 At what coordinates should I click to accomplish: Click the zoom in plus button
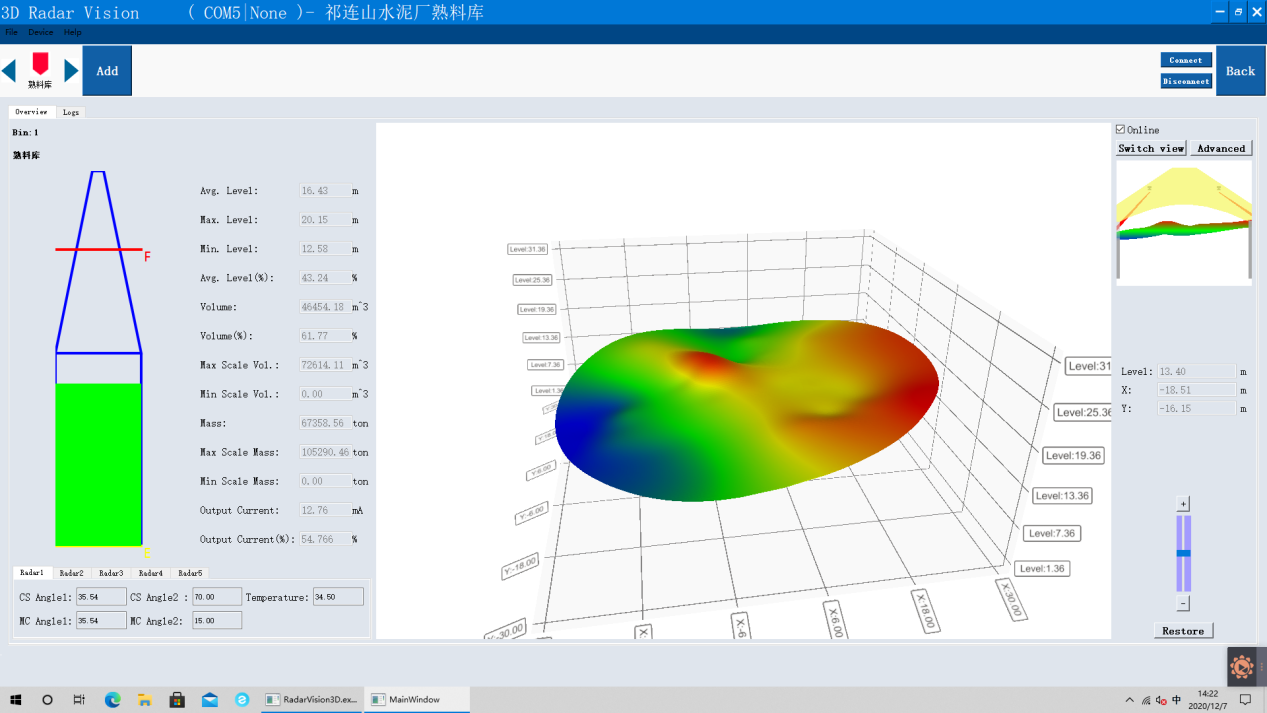tap(1183, 504)
